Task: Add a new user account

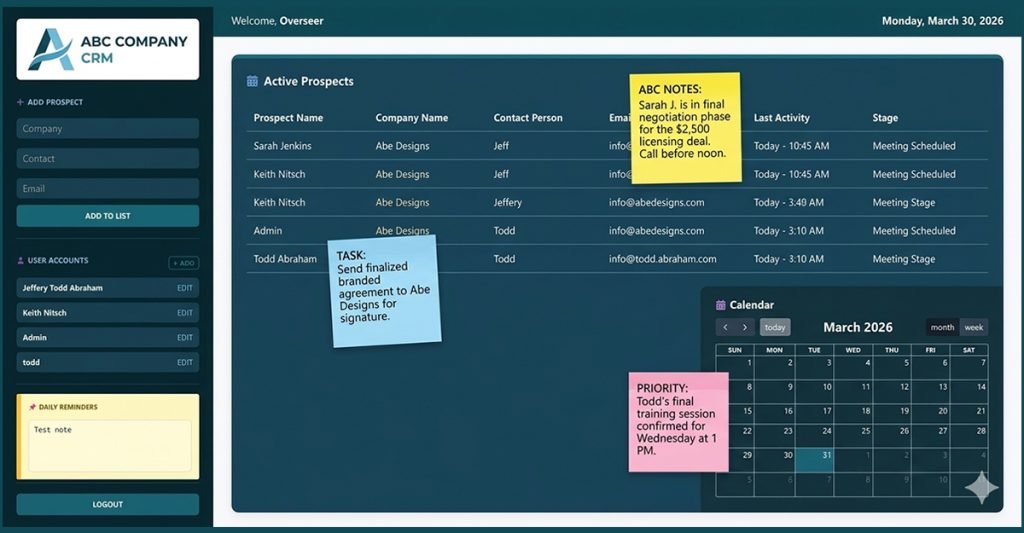Action: (184, 263)
